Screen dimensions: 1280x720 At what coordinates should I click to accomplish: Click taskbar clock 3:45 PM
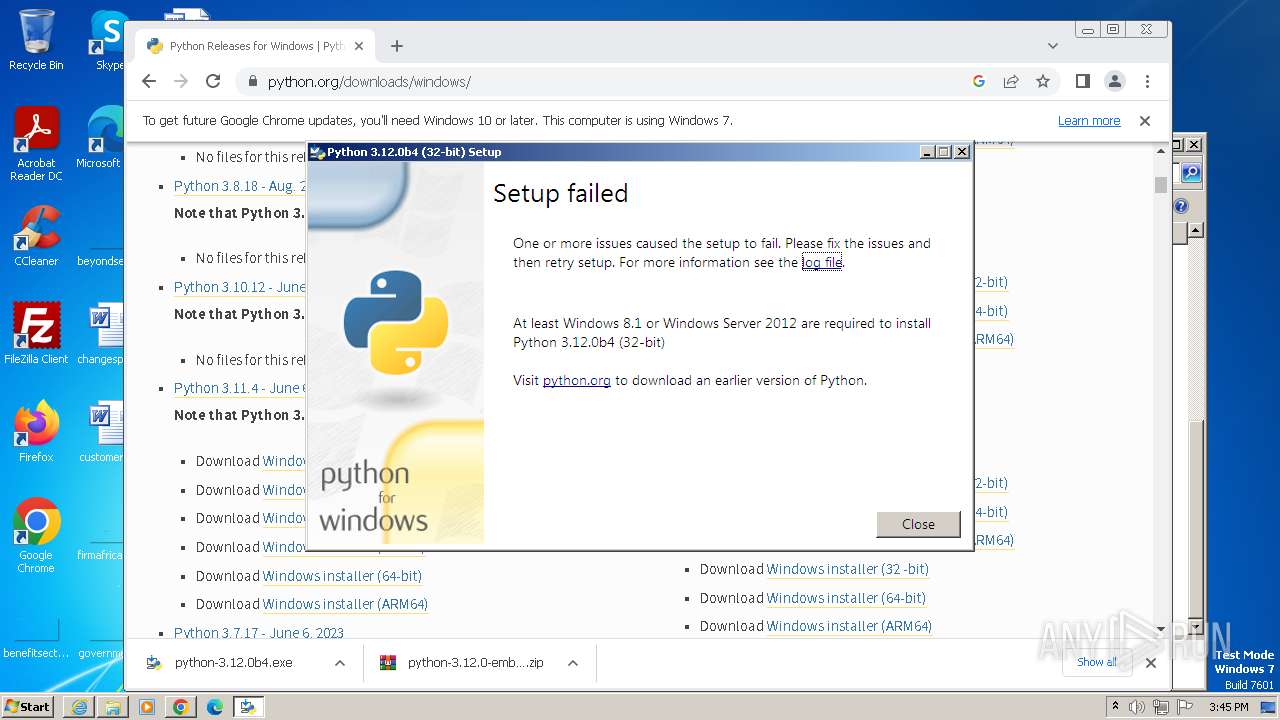(1228, 707)
